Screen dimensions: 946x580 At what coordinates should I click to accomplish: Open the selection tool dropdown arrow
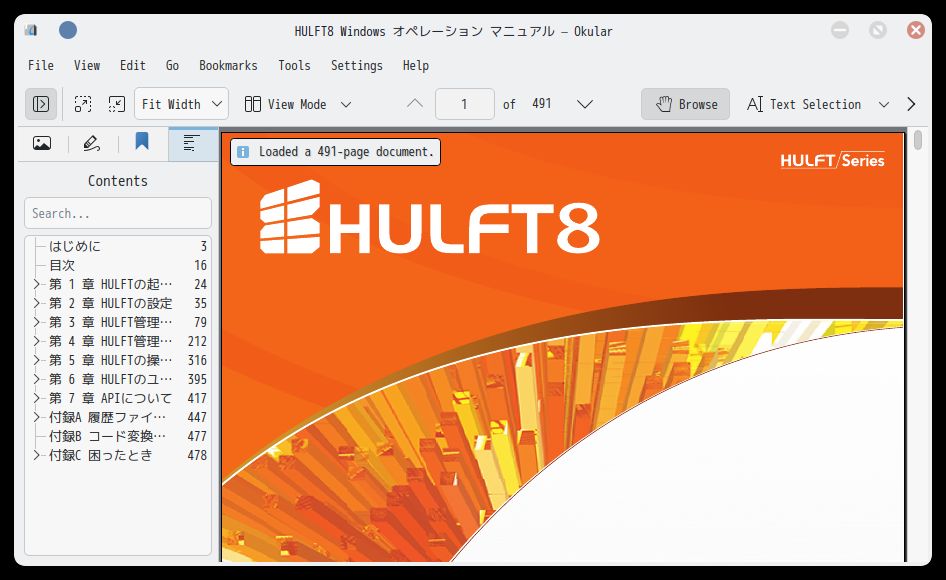pos(883,104)
